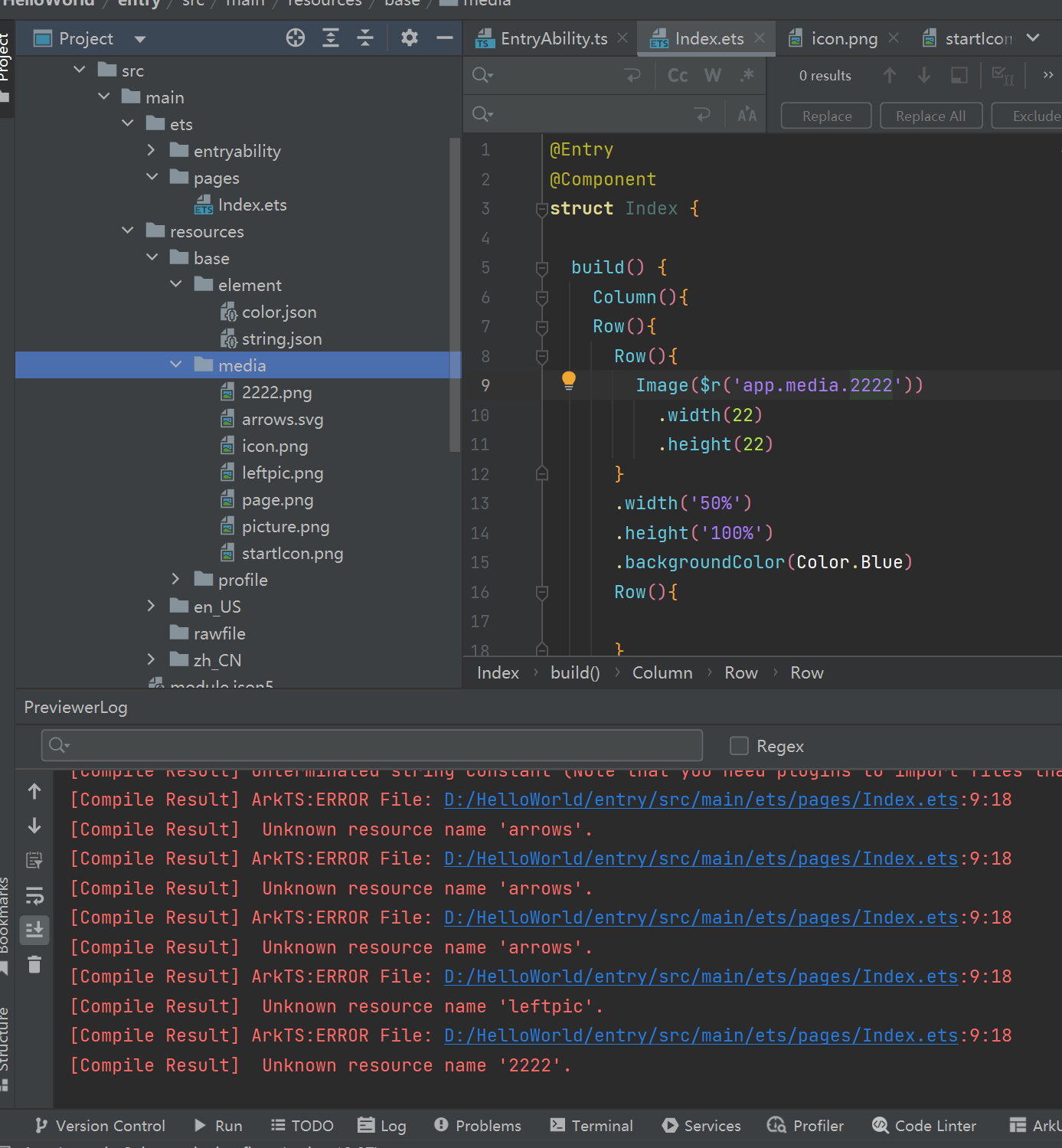Expand all items in Project tree
1062x1148 pixels.
(331, 38)
